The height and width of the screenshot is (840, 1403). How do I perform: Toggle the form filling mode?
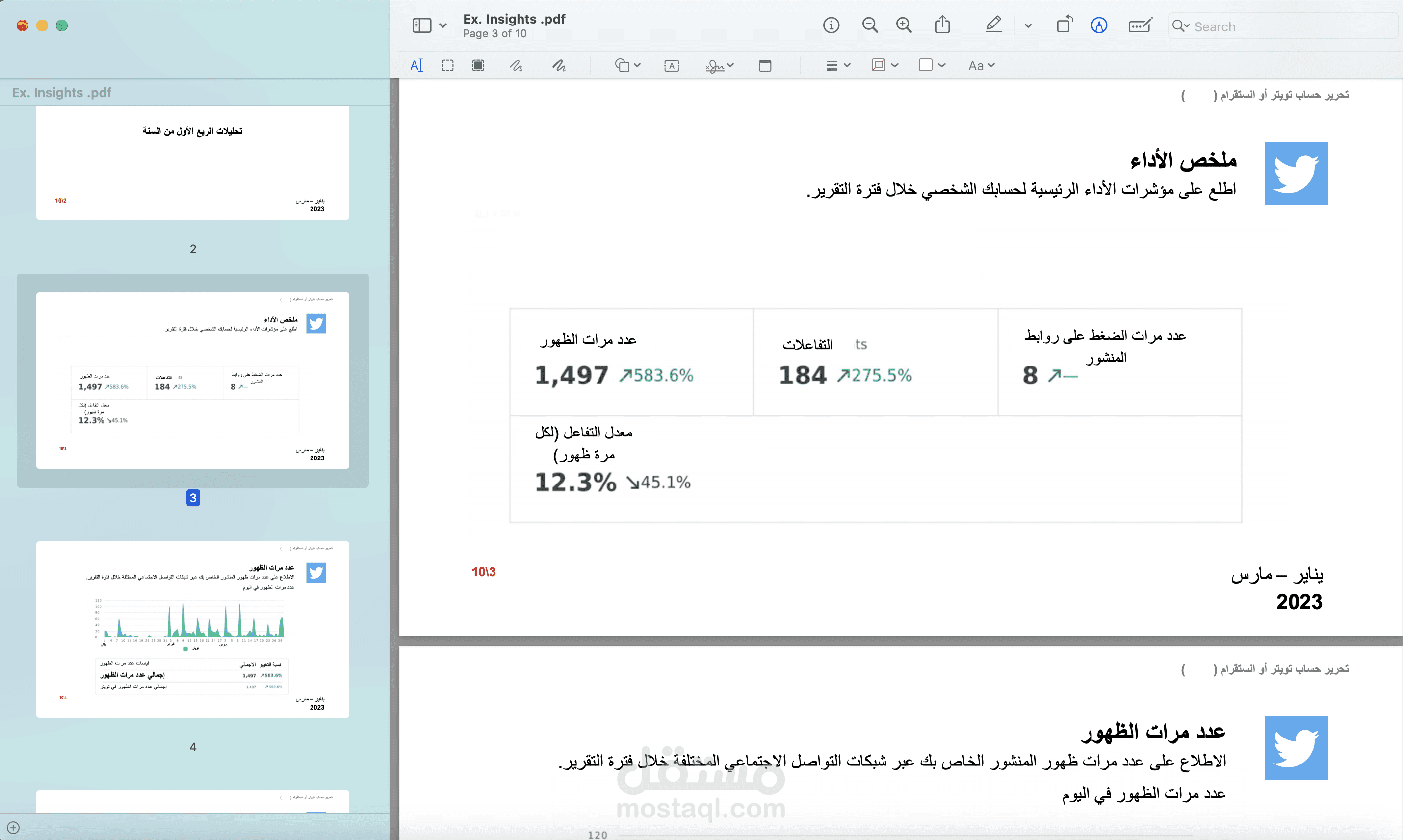coord(1139,25)
